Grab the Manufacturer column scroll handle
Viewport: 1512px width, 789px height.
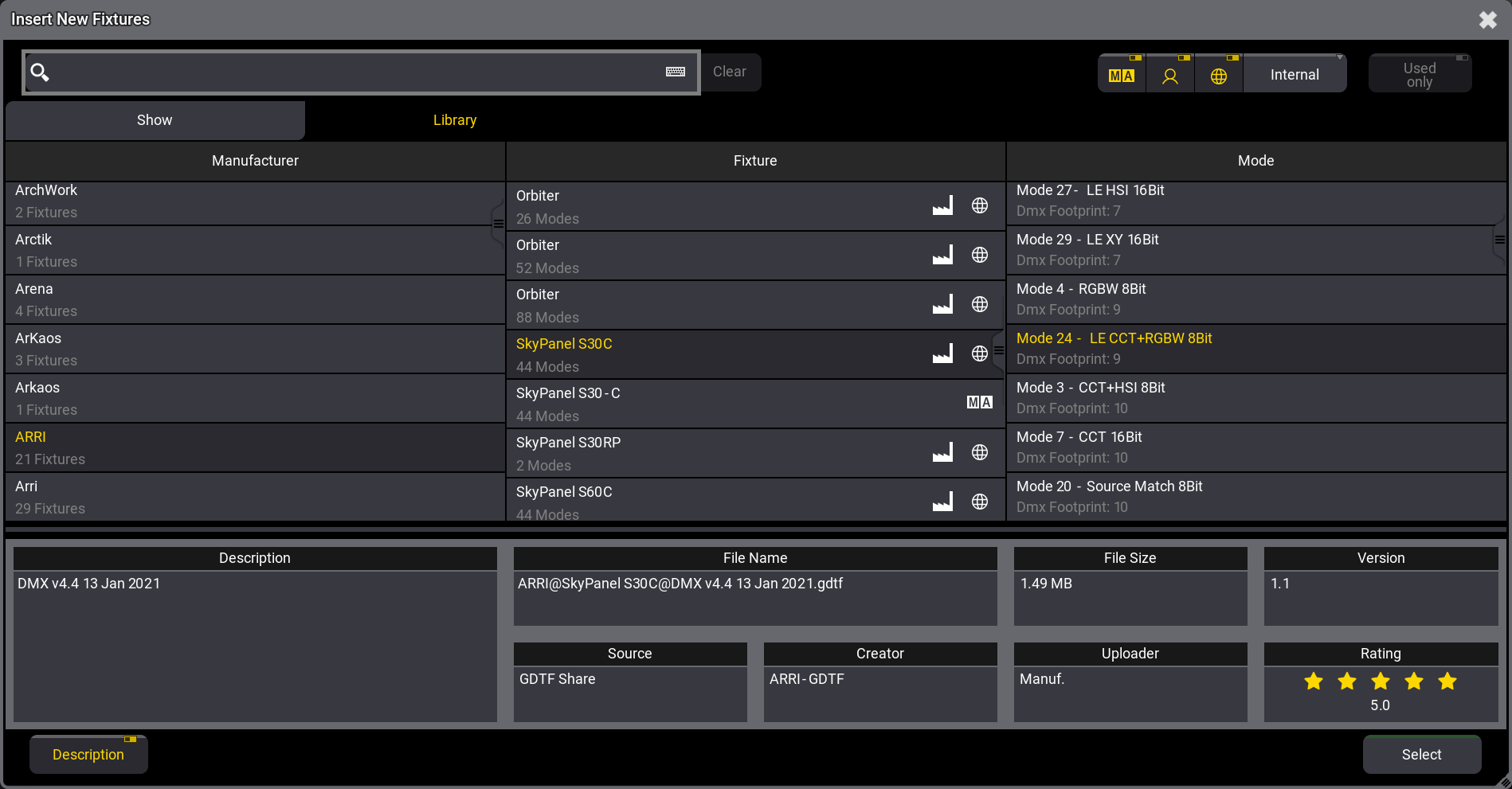[498, 224]
